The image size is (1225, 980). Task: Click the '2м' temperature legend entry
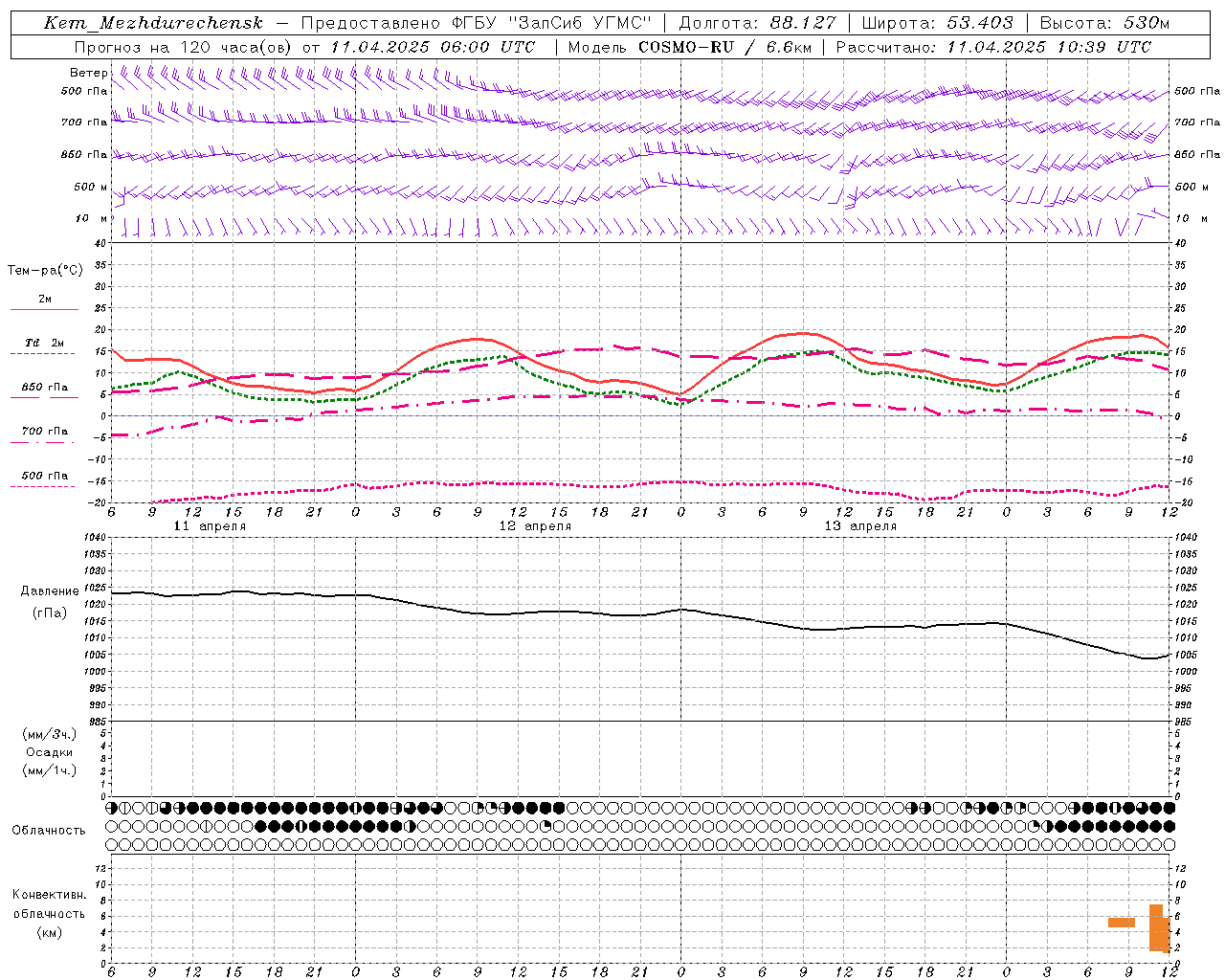[x=45, y=299]
